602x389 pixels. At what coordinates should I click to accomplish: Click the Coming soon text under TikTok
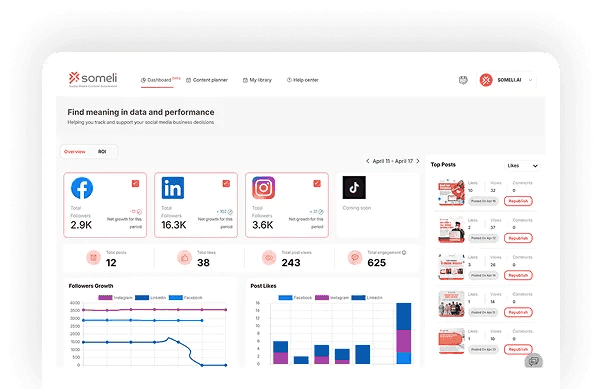point(357,208)
